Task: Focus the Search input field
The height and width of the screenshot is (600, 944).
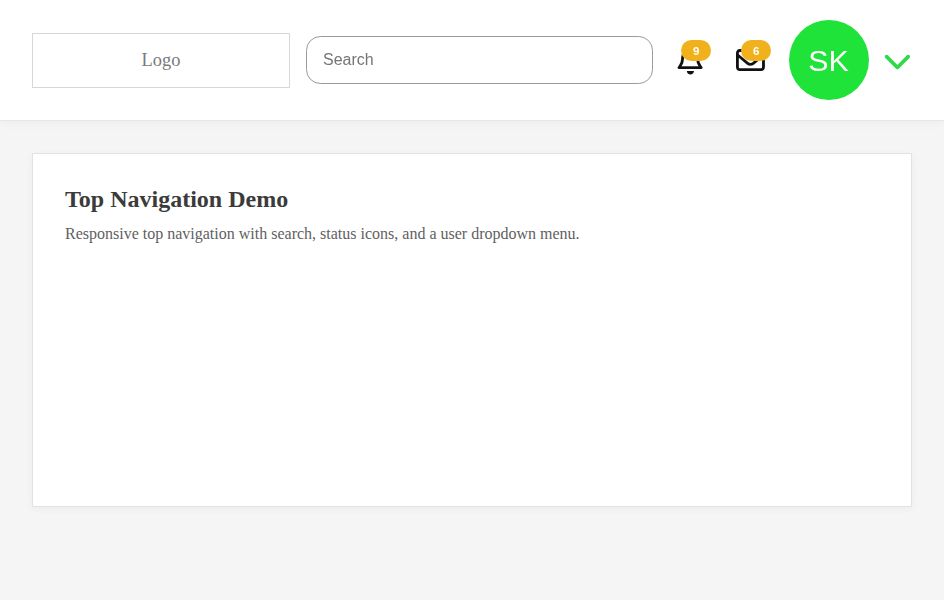Action: coord(479,60)
